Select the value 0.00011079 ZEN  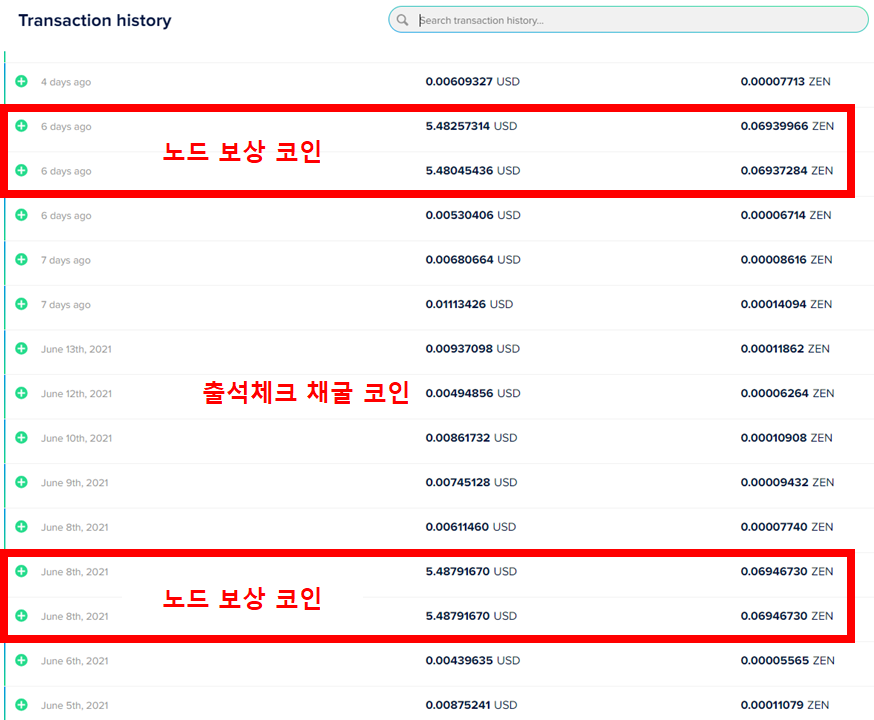[785, 706]
